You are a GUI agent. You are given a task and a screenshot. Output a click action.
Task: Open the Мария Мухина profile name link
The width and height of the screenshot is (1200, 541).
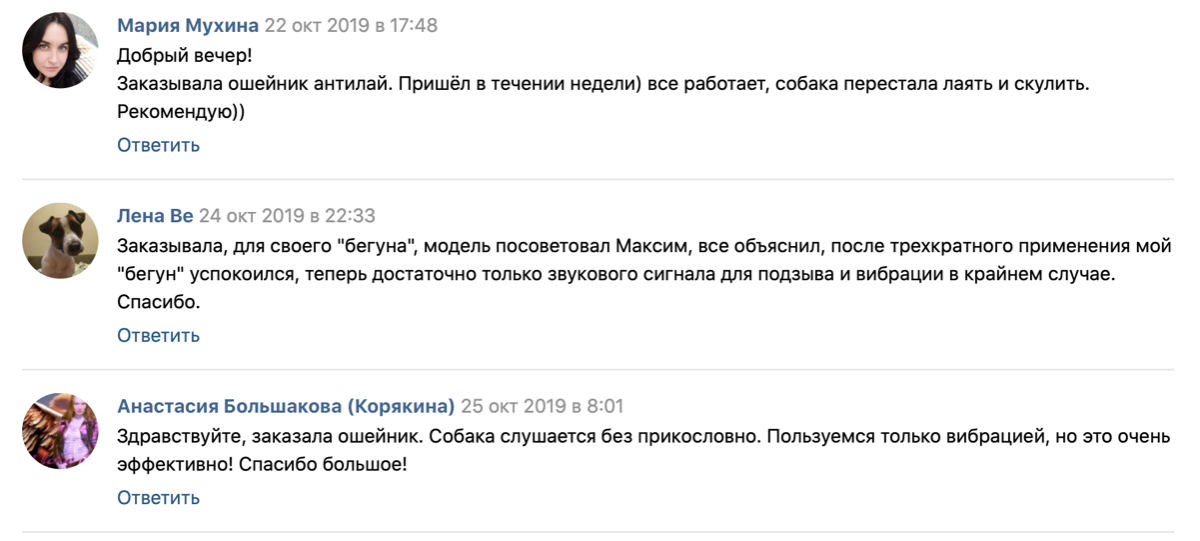coord(187,25)
